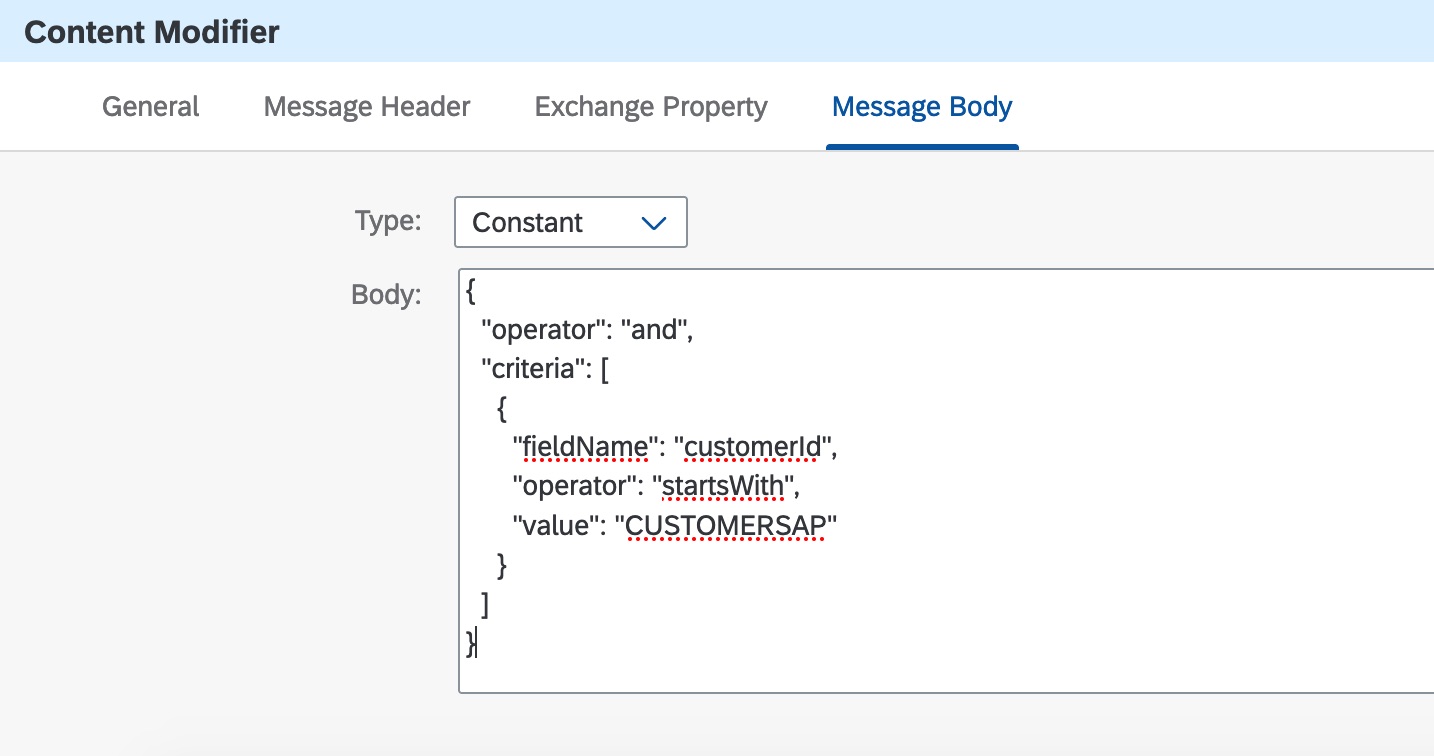Click the "and" operator value
Viewport: 1434px width, 756px height.
click(654, 331)
